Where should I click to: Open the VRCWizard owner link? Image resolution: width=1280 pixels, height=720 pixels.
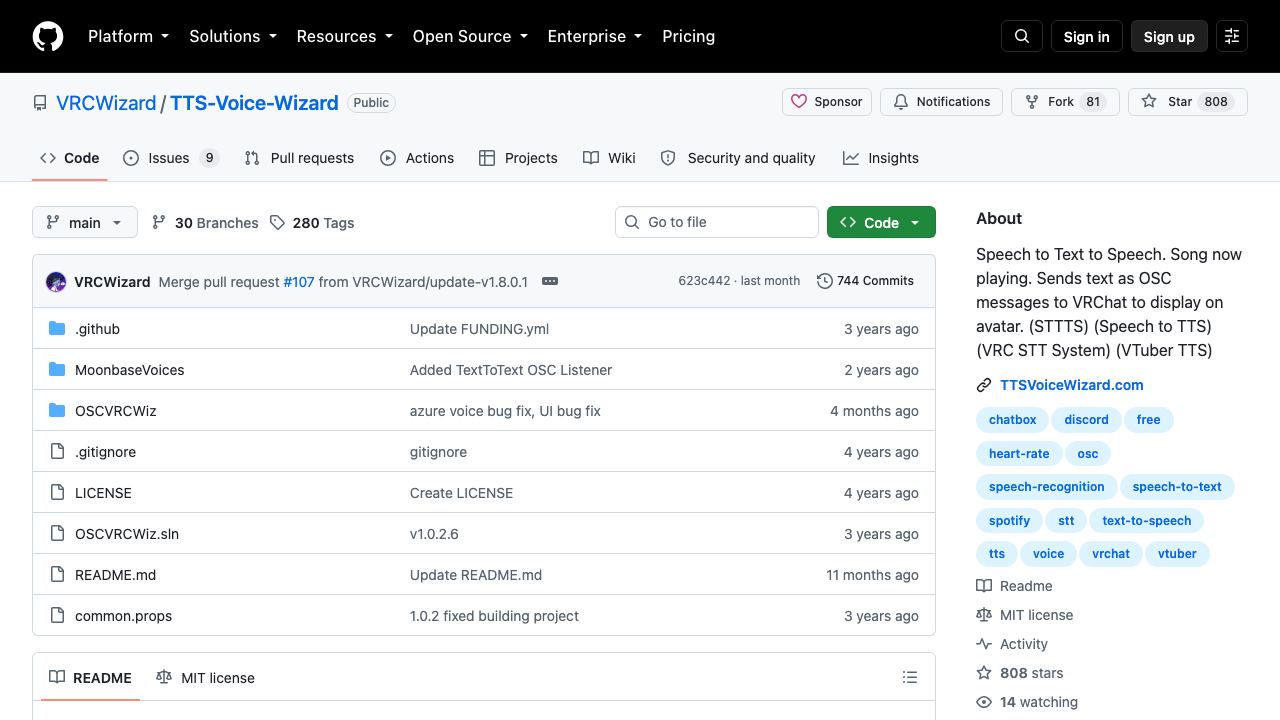pos(106,103)
